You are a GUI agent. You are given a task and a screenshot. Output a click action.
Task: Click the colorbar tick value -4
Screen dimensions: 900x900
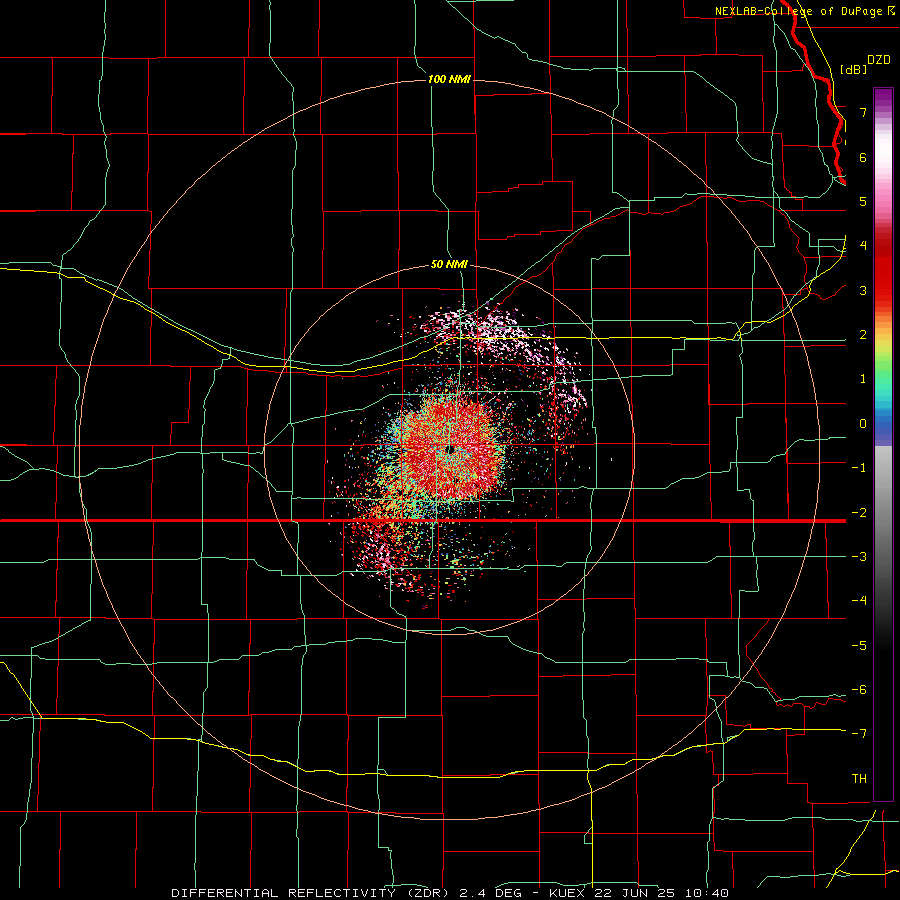(x=859, y=601)
